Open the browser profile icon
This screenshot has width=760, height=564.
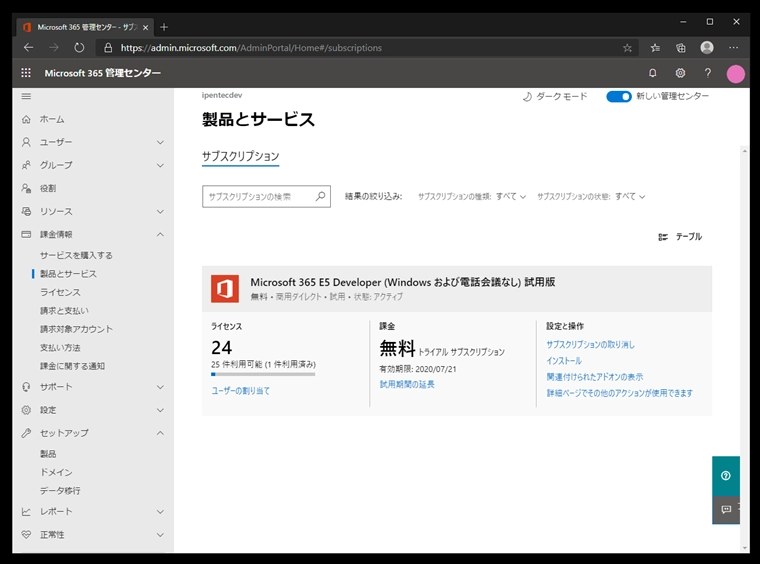point(707,47)
